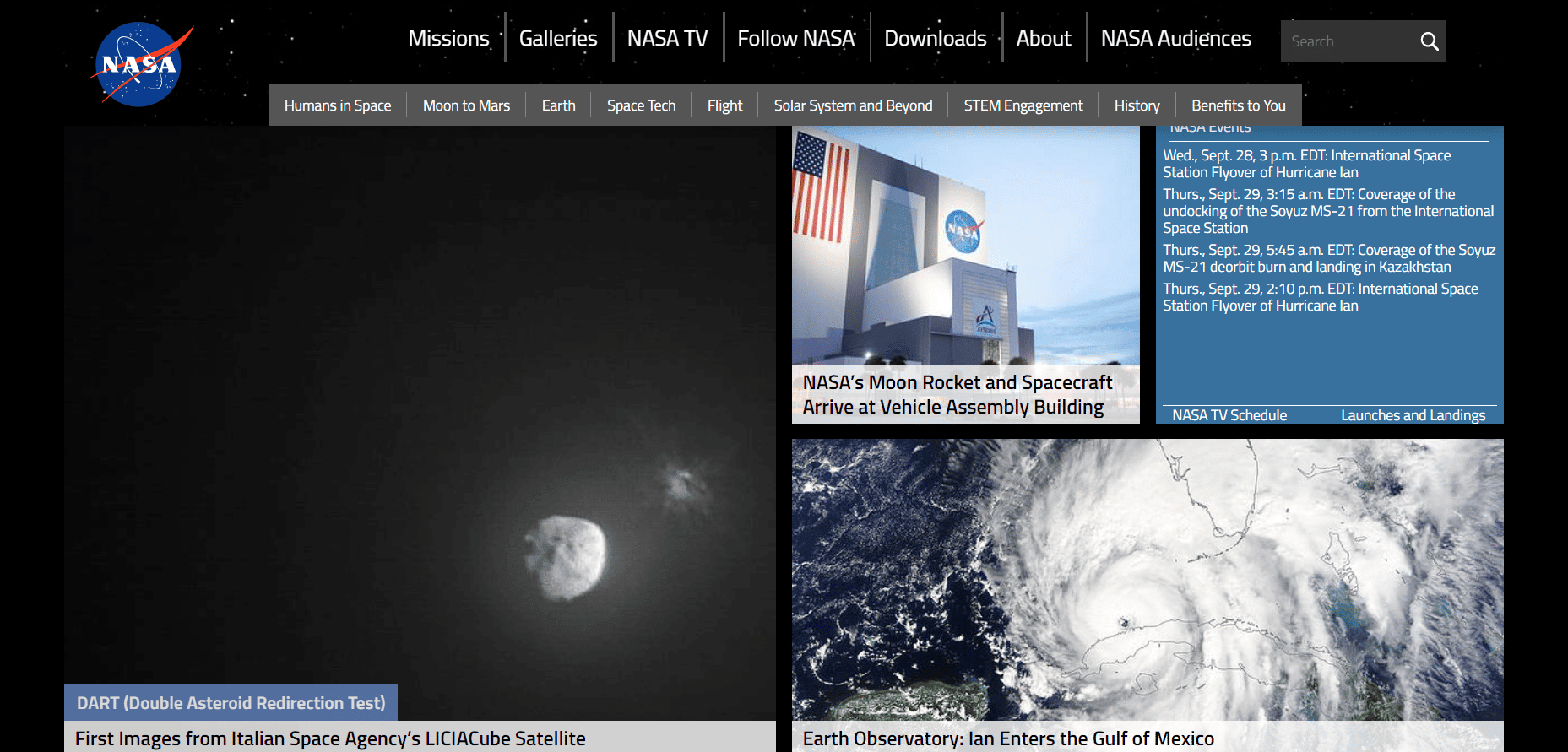Open Soyuz MS-21 deorbit burn landing event
Image resolution: width=1568 pixels, height=752 pixels.
[1328, 258]
